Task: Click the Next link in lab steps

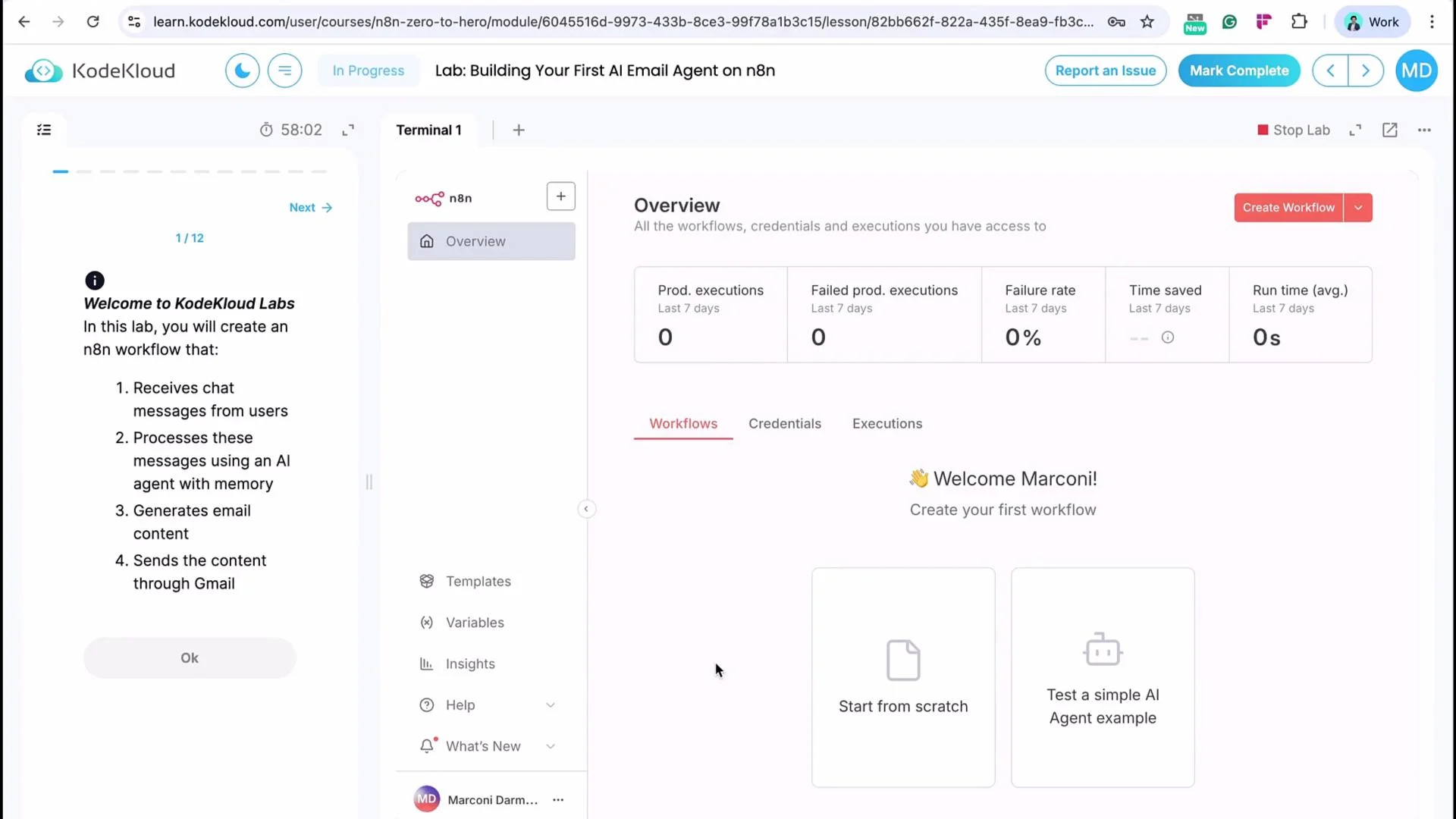Action: [311, 208]
